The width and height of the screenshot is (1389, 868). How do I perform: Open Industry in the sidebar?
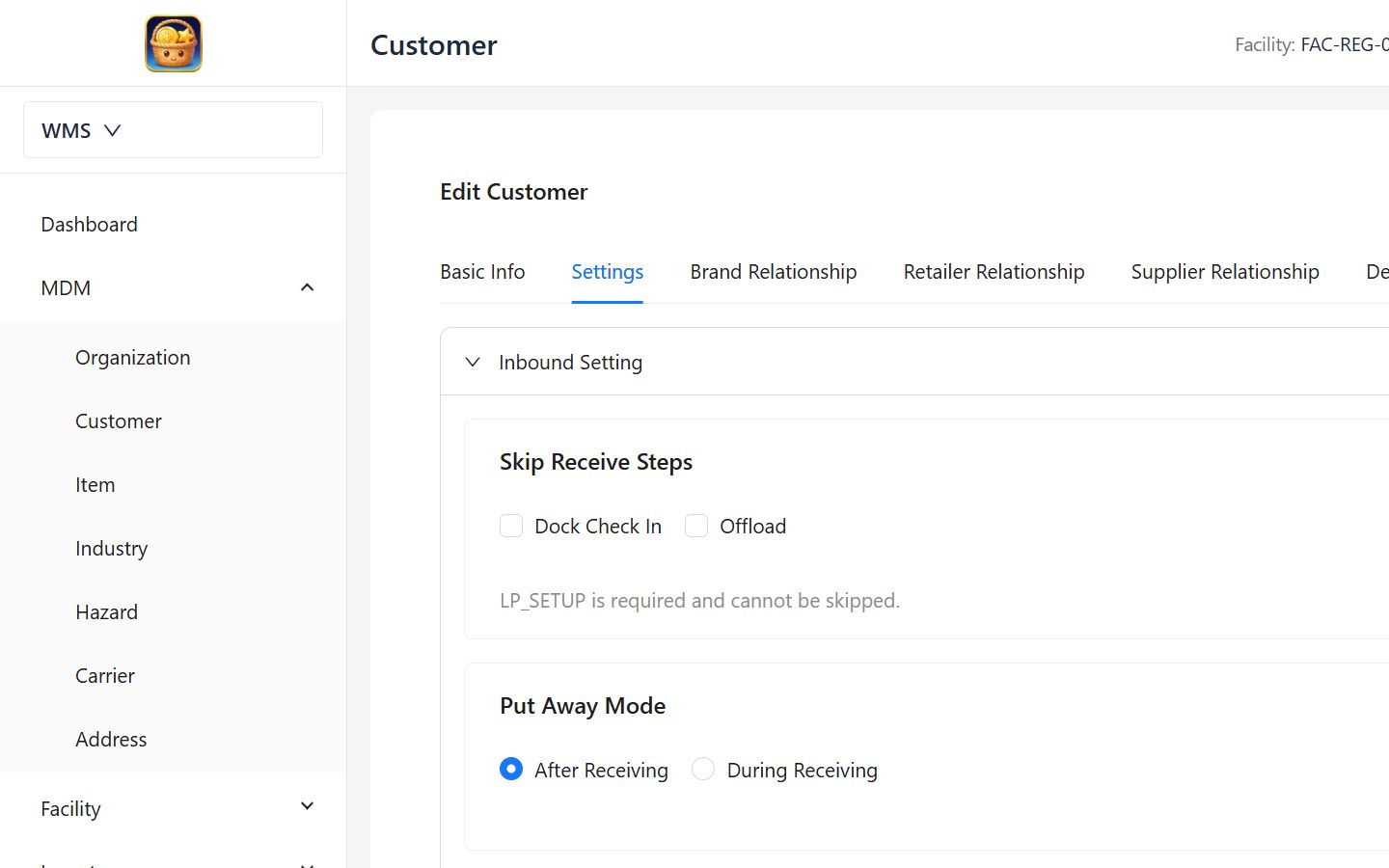pos(111,548)
